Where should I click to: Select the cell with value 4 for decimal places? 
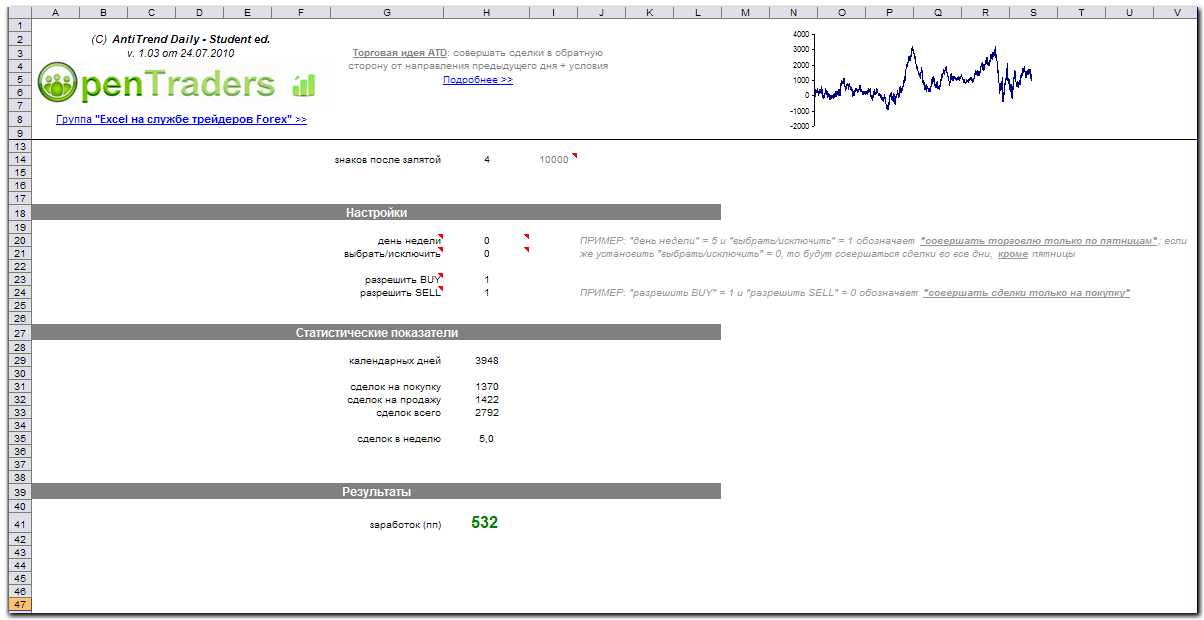(487, 160)
